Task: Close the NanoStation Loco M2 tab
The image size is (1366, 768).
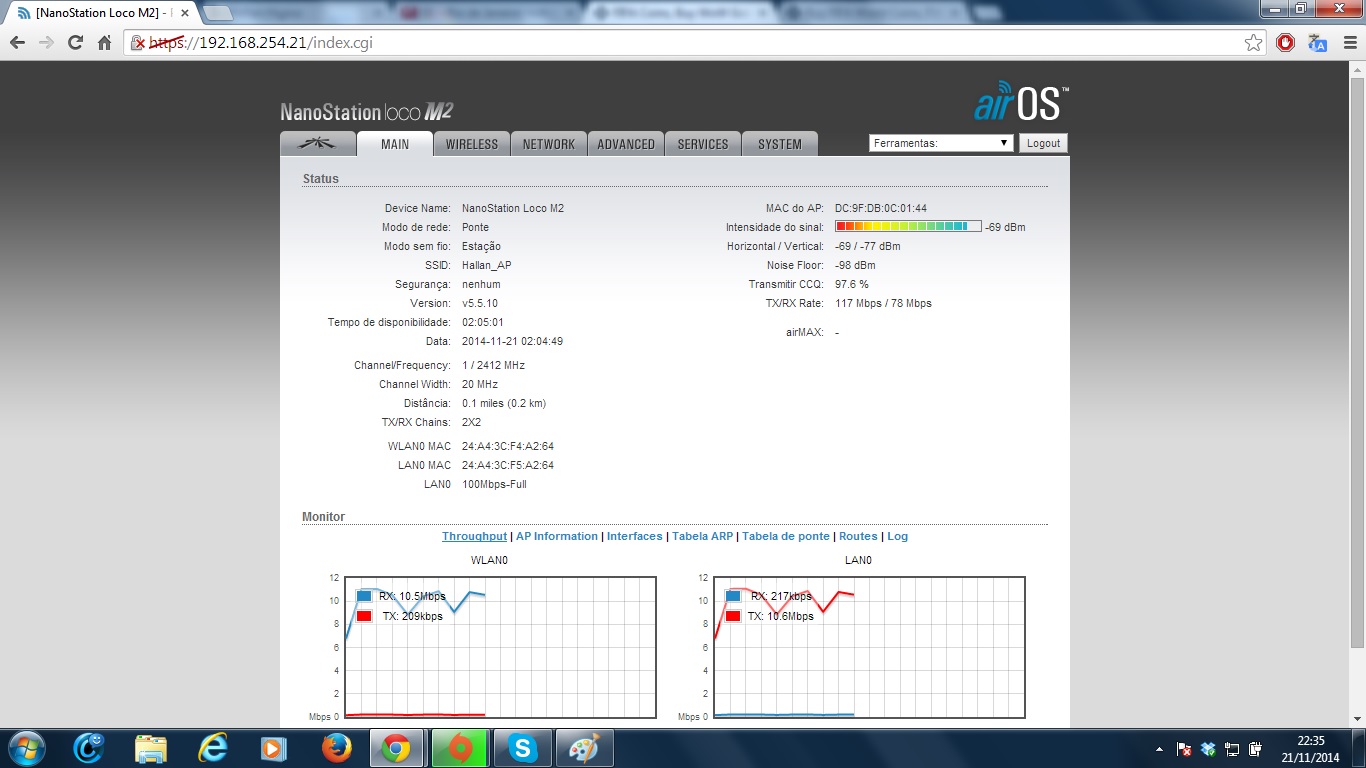Action: tap(184, 13)
